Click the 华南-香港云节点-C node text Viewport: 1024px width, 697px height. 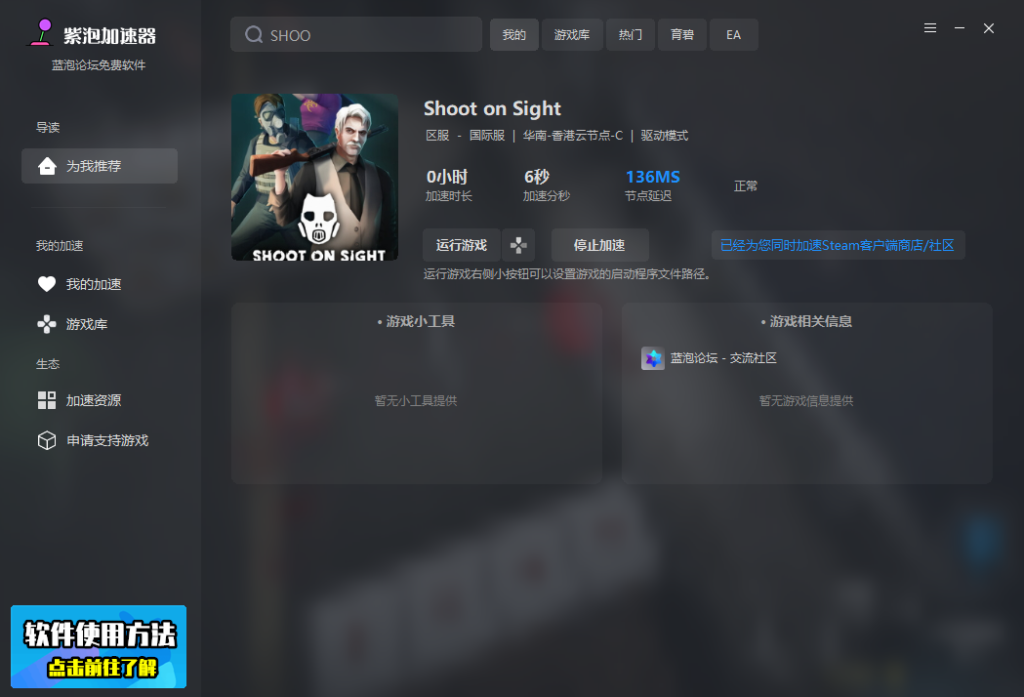point(573,136)
